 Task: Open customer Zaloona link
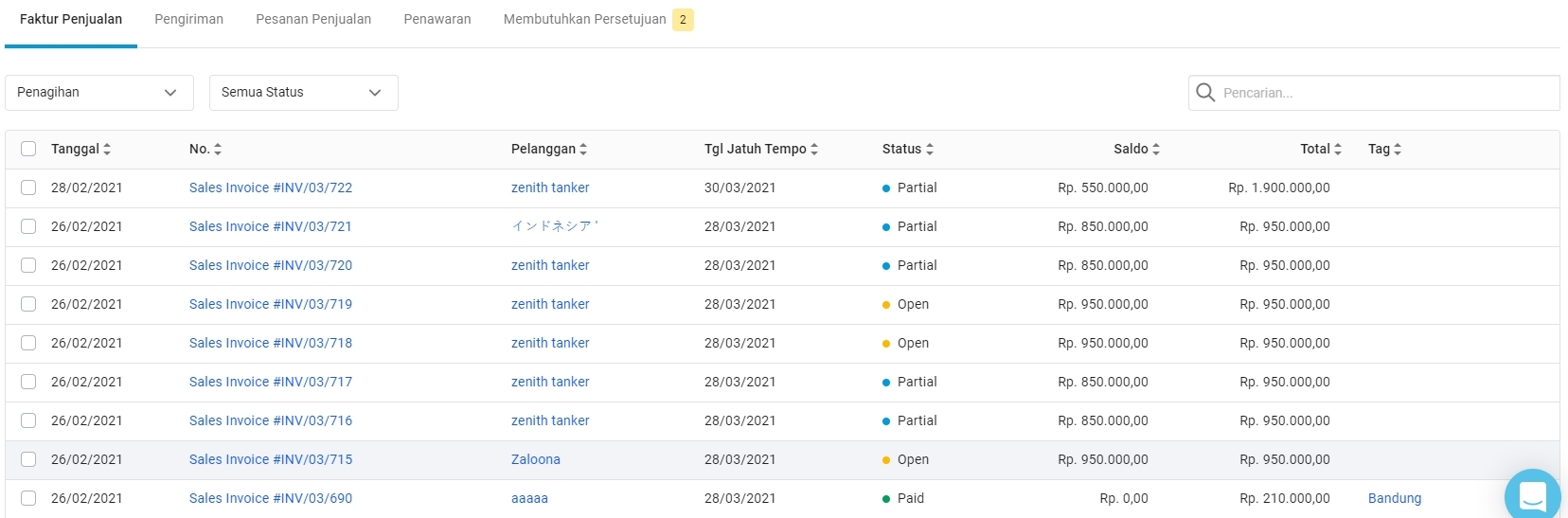[535, 459]
